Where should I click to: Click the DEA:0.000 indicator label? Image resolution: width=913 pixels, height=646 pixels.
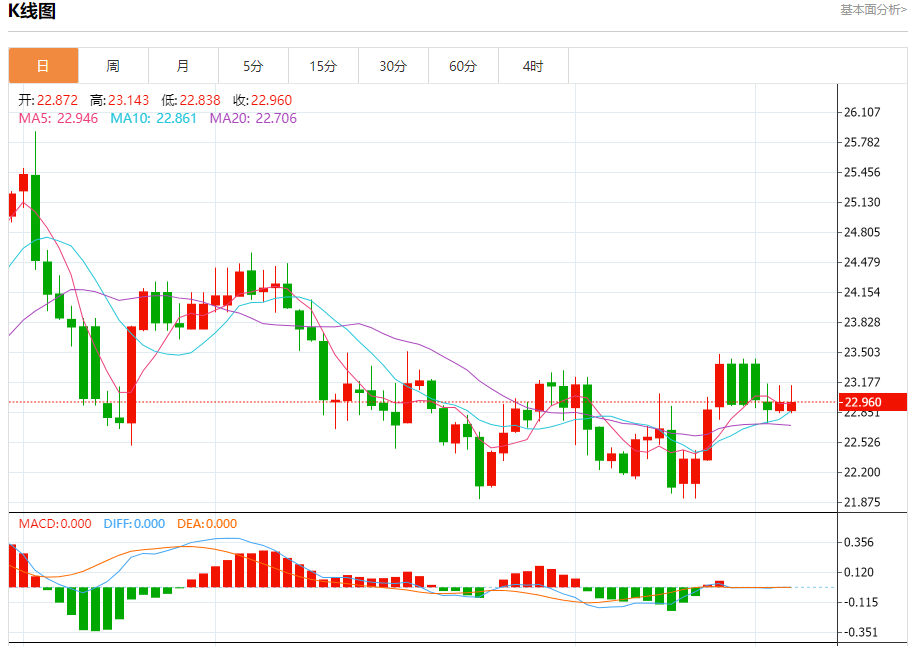click(x=207, y=524)
